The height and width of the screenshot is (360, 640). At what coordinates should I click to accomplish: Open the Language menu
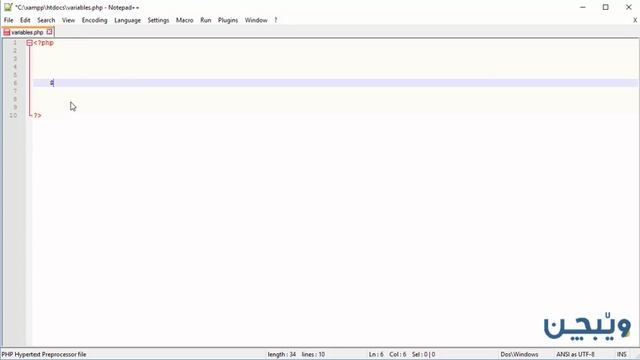coord(127,20)
